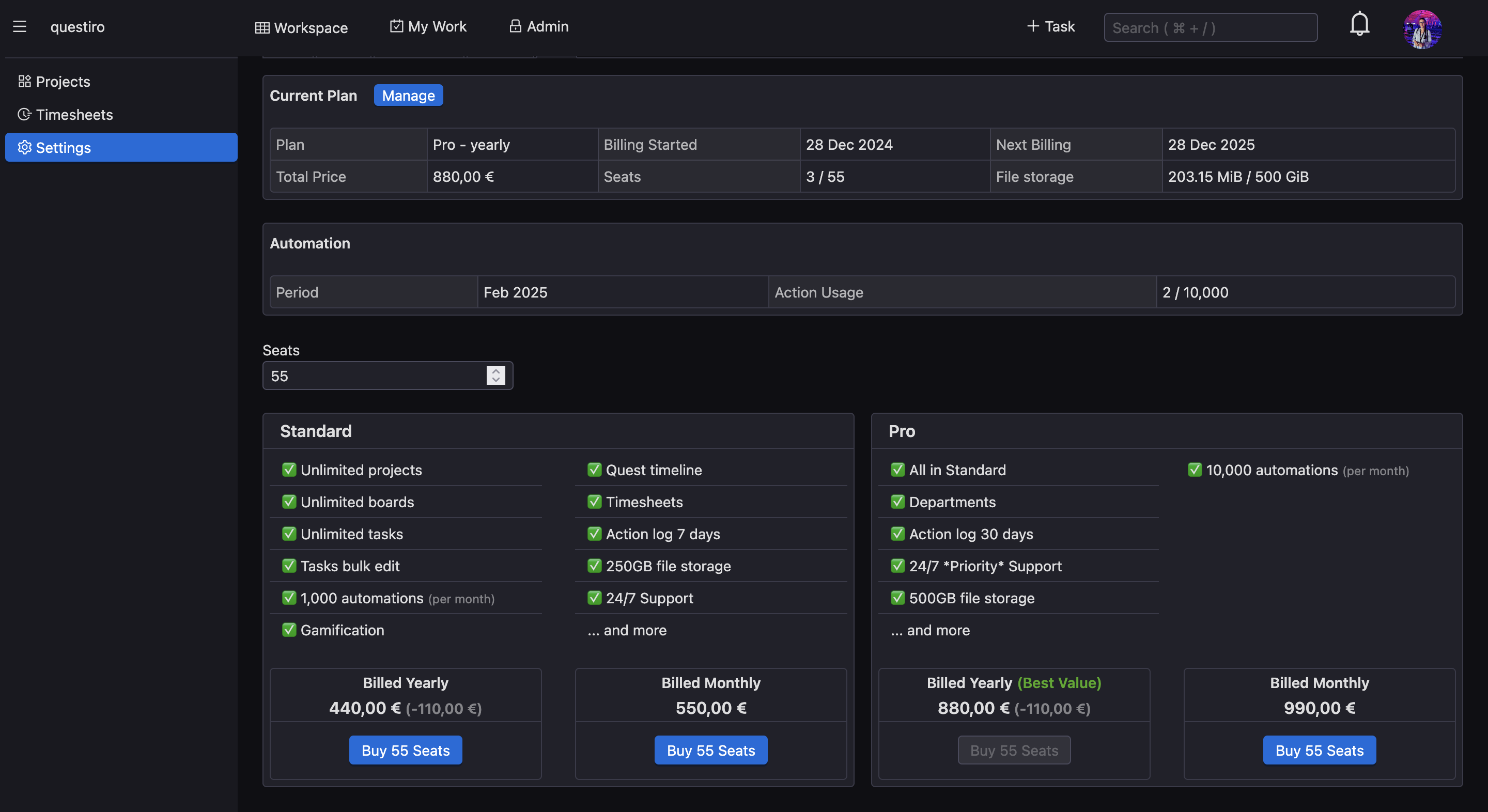
Task: Open the user profile avatar
Action: click(1422, 28)
